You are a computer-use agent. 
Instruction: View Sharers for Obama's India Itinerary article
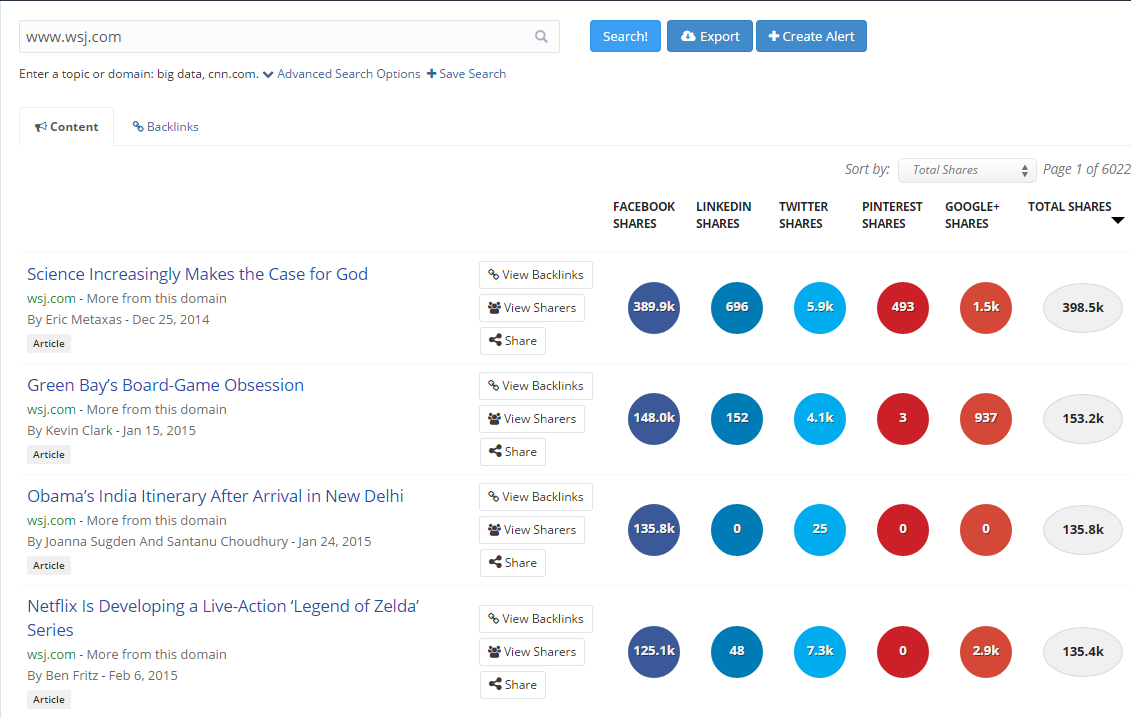[532, 530]
